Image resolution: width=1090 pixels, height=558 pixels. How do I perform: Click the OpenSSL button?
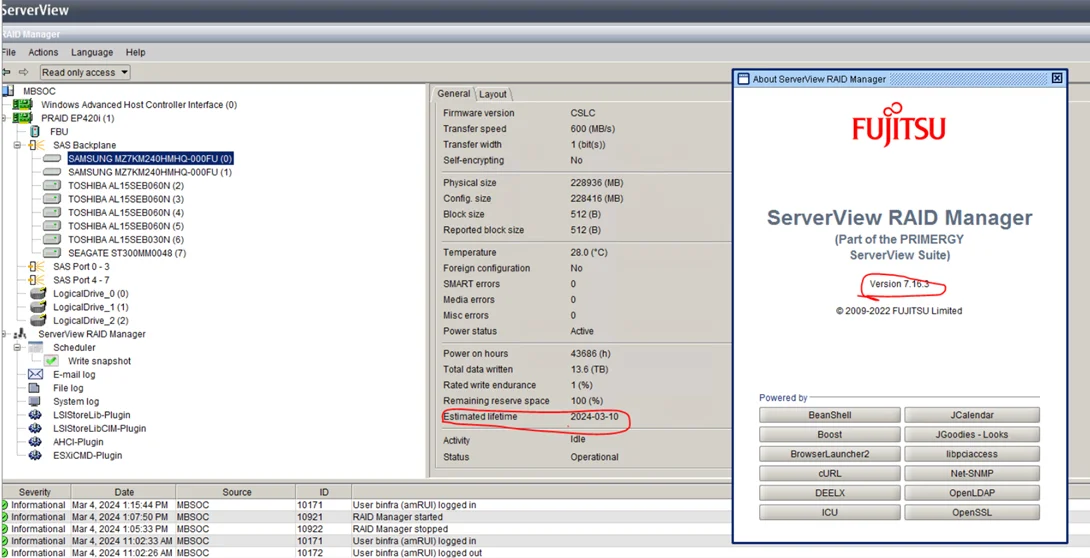(x=972, y=513)
